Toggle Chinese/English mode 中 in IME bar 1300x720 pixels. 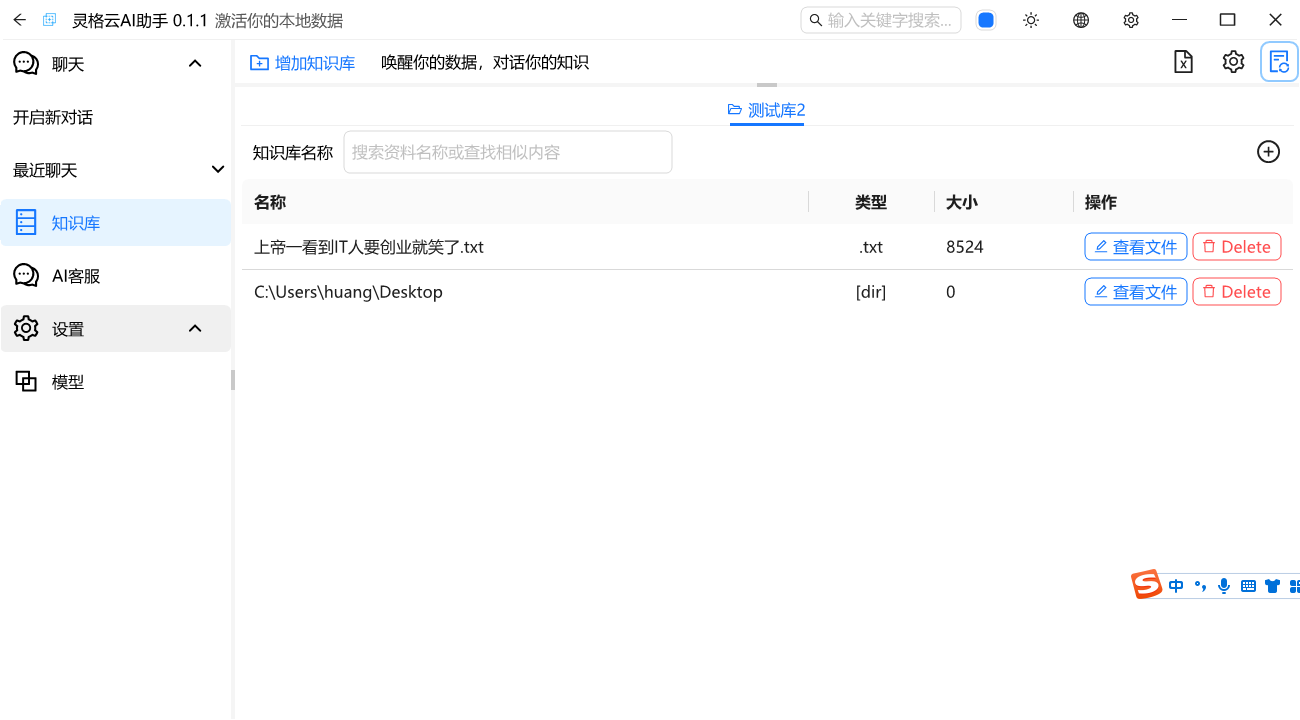click(1176, 586)
